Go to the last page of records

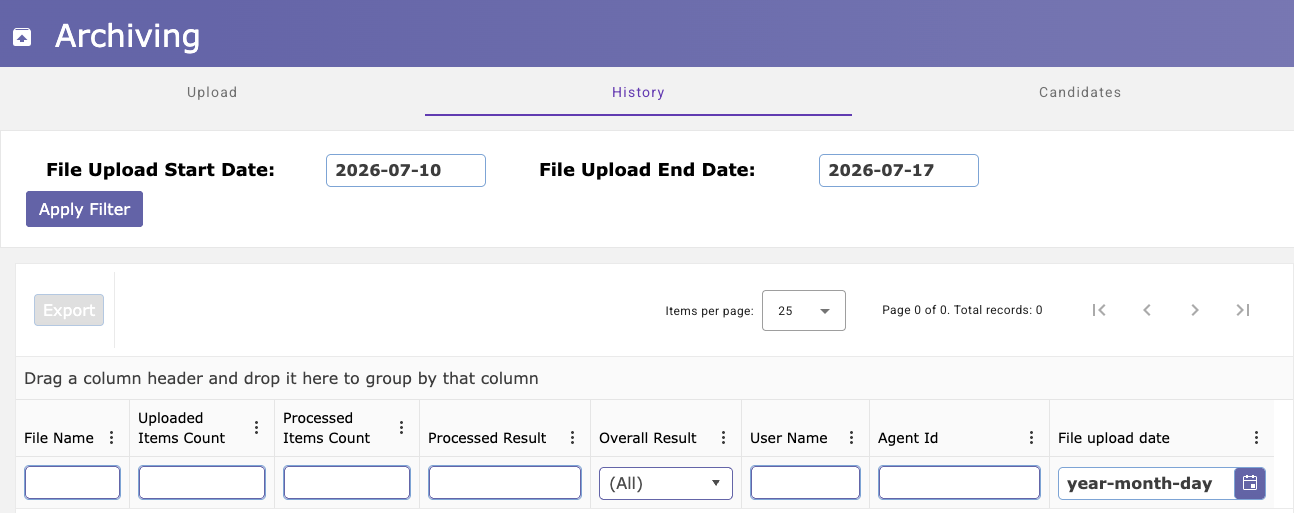pos(1243,310)
